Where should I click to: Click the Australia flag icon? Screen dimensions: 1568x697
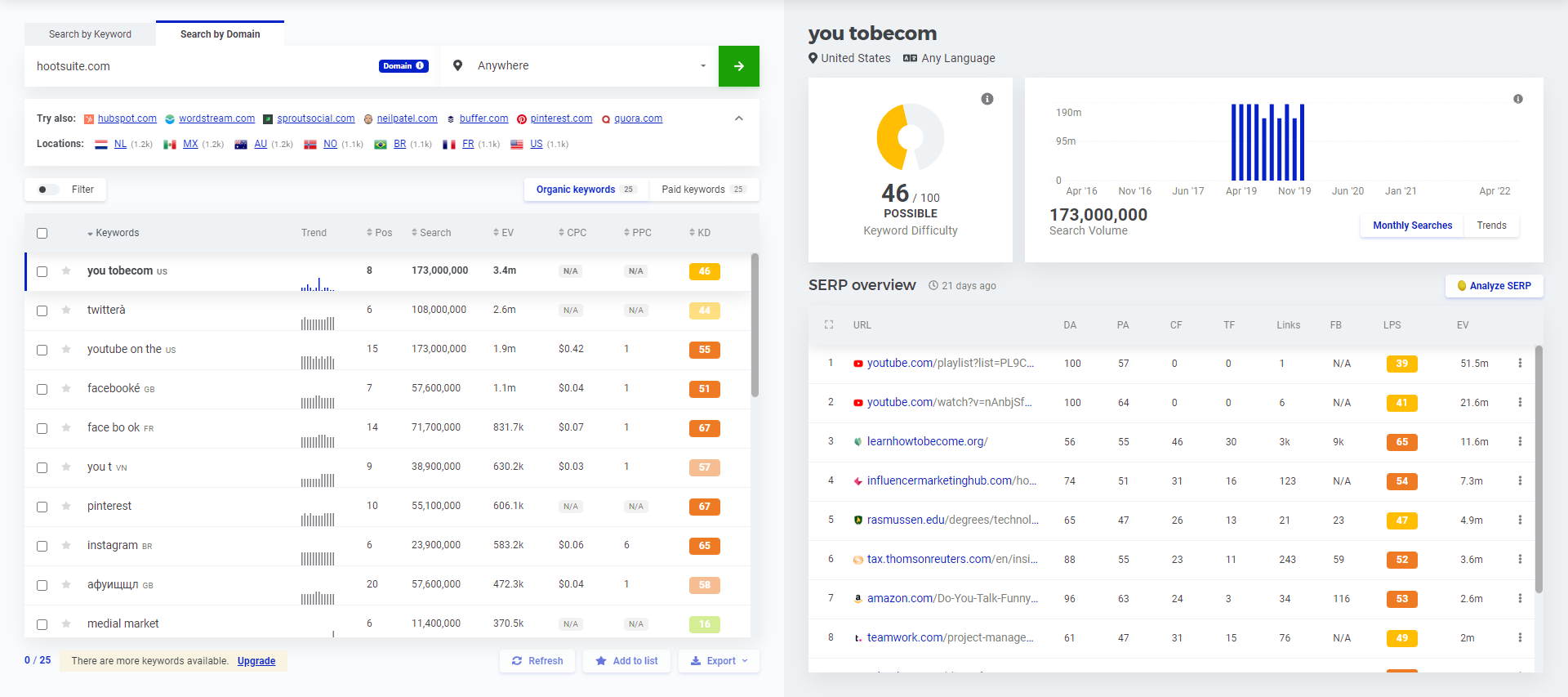241,144
